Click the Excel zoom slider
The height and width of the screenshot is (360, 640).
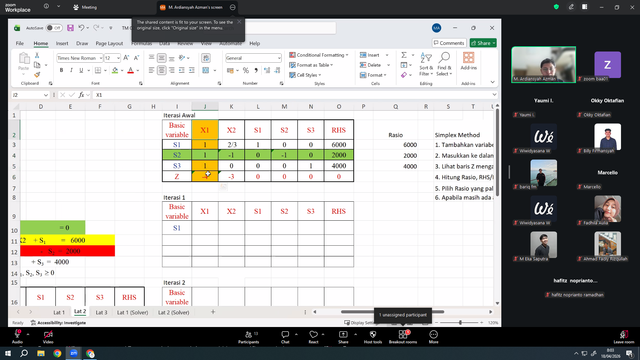tap(460, 322)
